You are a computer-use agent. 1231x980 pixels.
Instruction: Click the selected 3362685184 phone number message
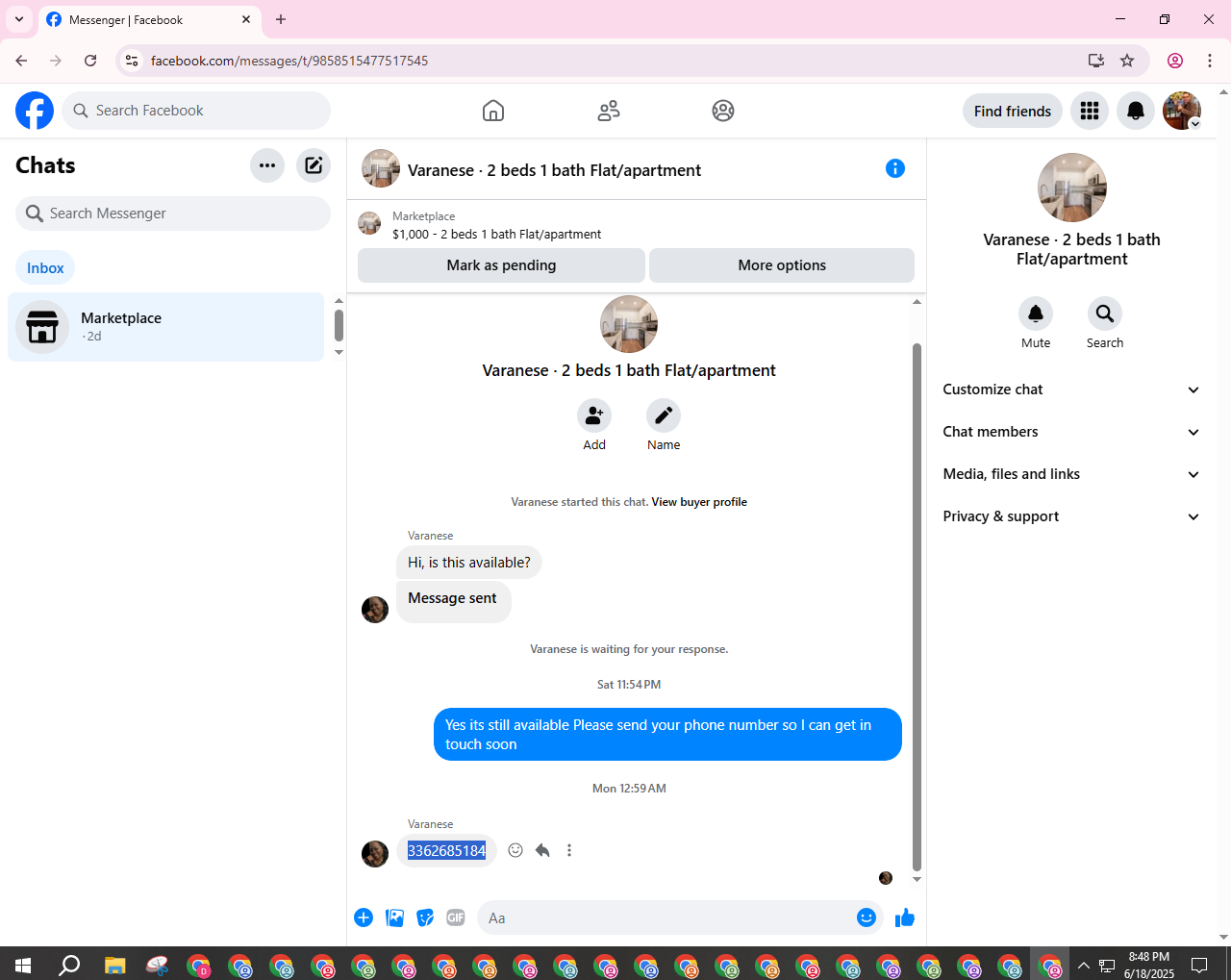[447, 850]
